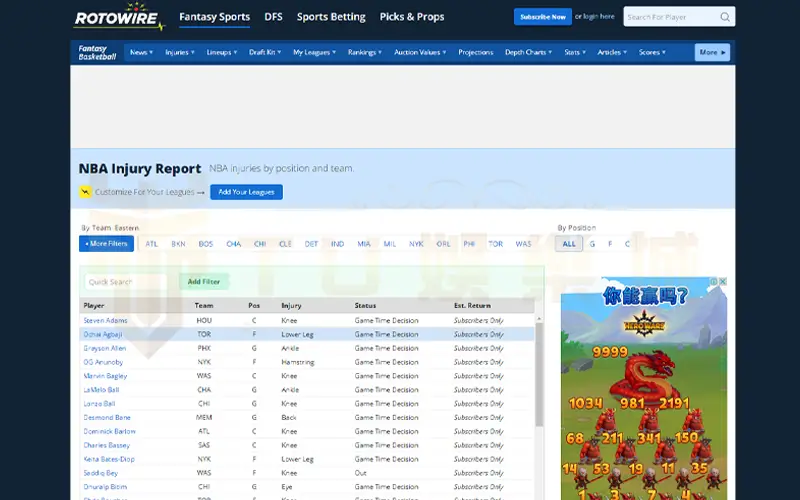The width and height of the screenshot is (800, 500).
Task: Open the Steven Adams player link
Action: [106, 320]
